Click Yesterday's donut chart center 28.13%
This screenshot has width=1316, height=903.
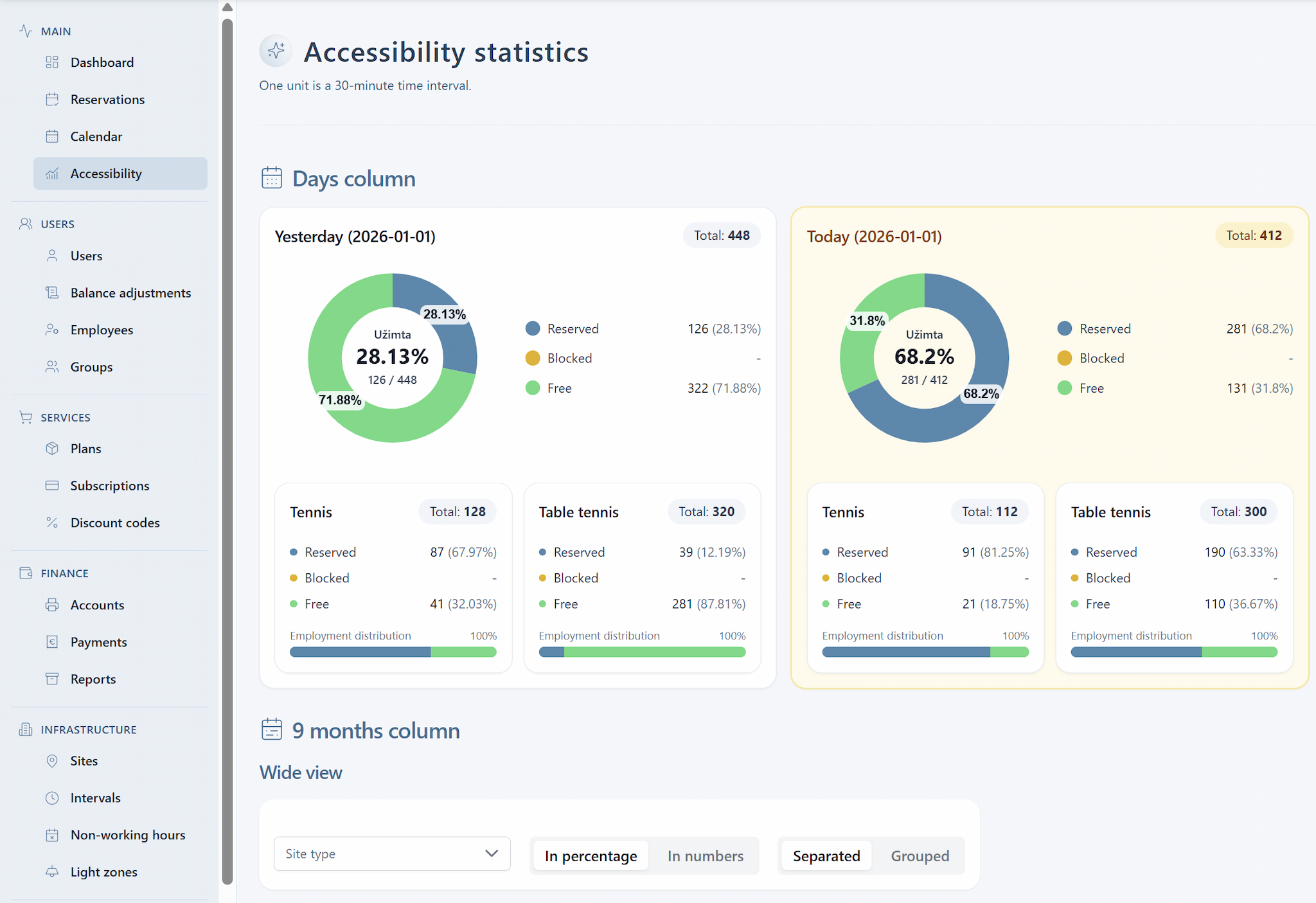(393, 357)
